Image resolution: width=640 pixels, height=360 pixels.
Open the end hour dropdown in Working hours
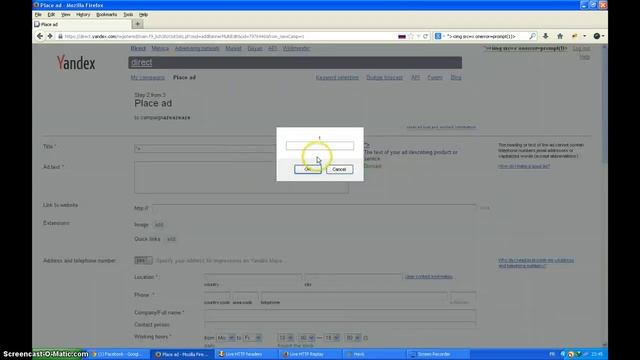[x=332, y=338]
